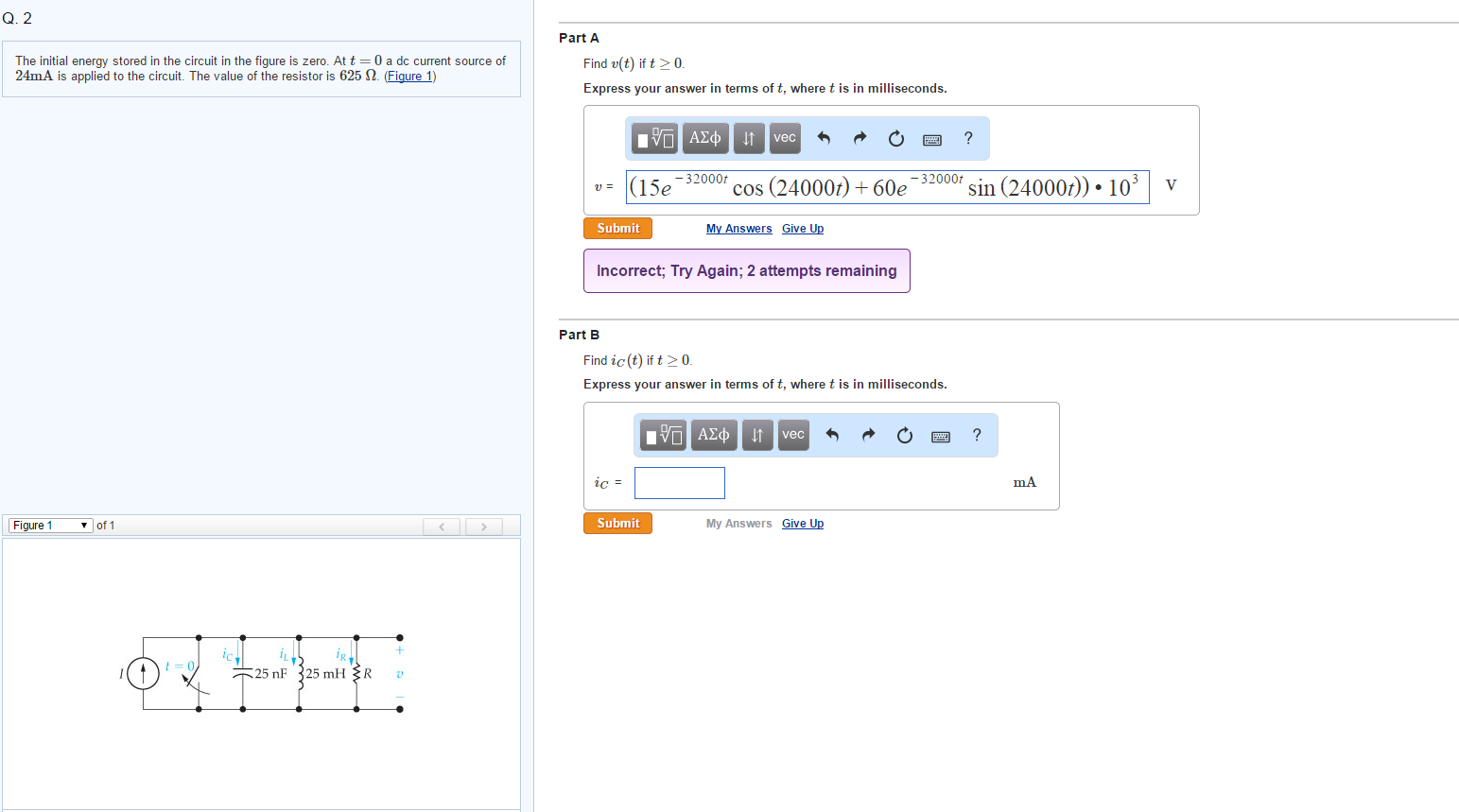
Task: Submit the Part B answer
Action: click(x=617, y=522)
